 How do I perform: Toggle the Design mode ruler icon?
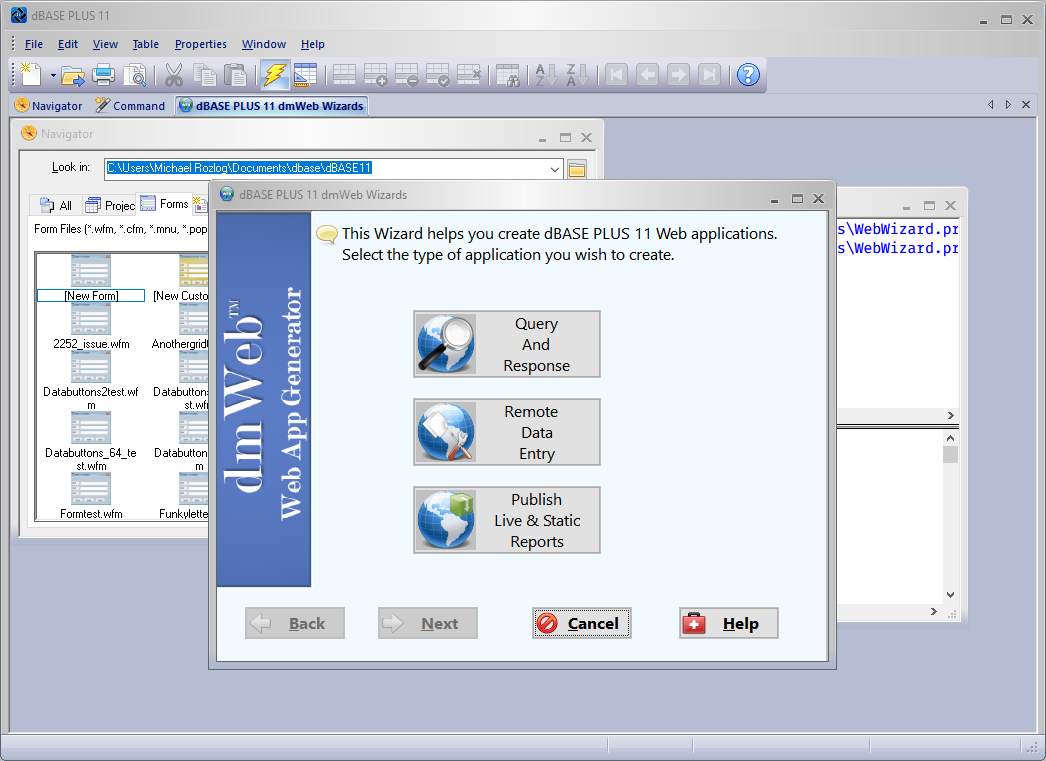[306, 75]
